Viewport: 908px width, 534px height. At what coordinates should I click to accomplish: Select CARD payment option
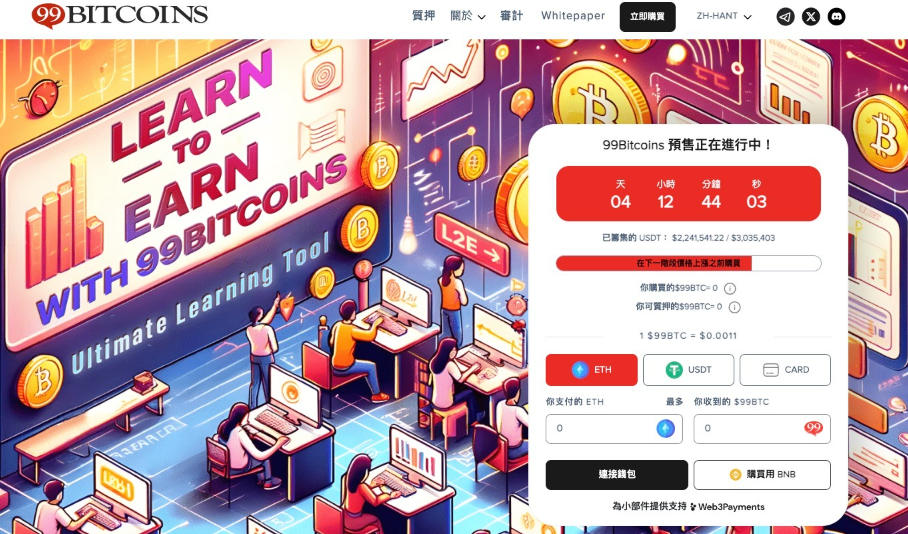(x=785, y=370)
